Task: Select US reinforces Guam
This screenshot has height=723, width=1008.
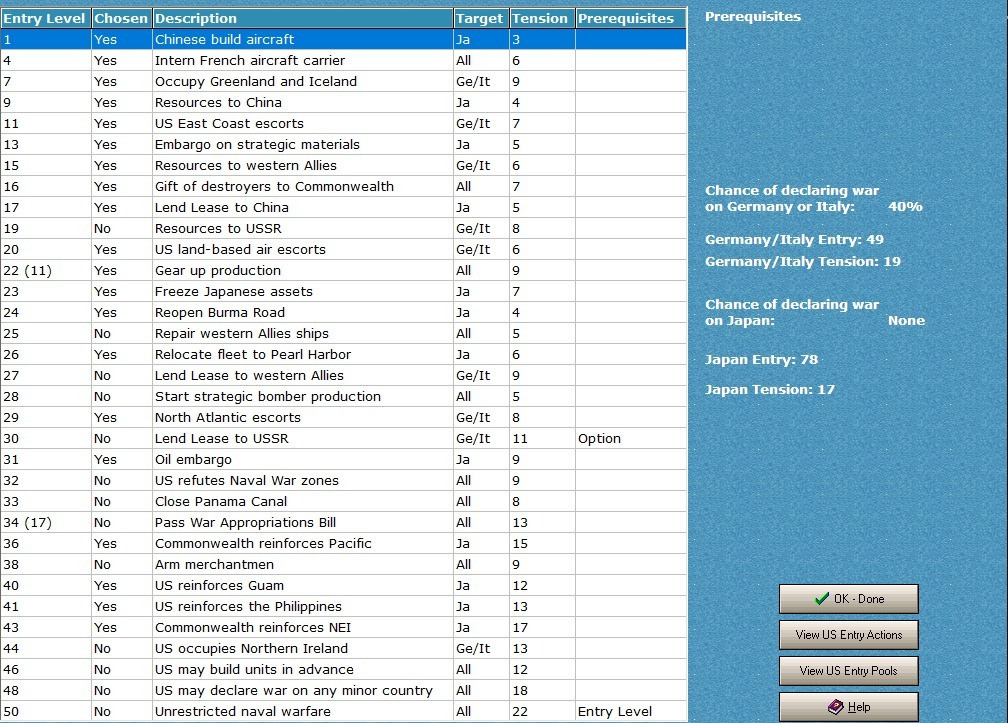Action: (x=343, y=585)
